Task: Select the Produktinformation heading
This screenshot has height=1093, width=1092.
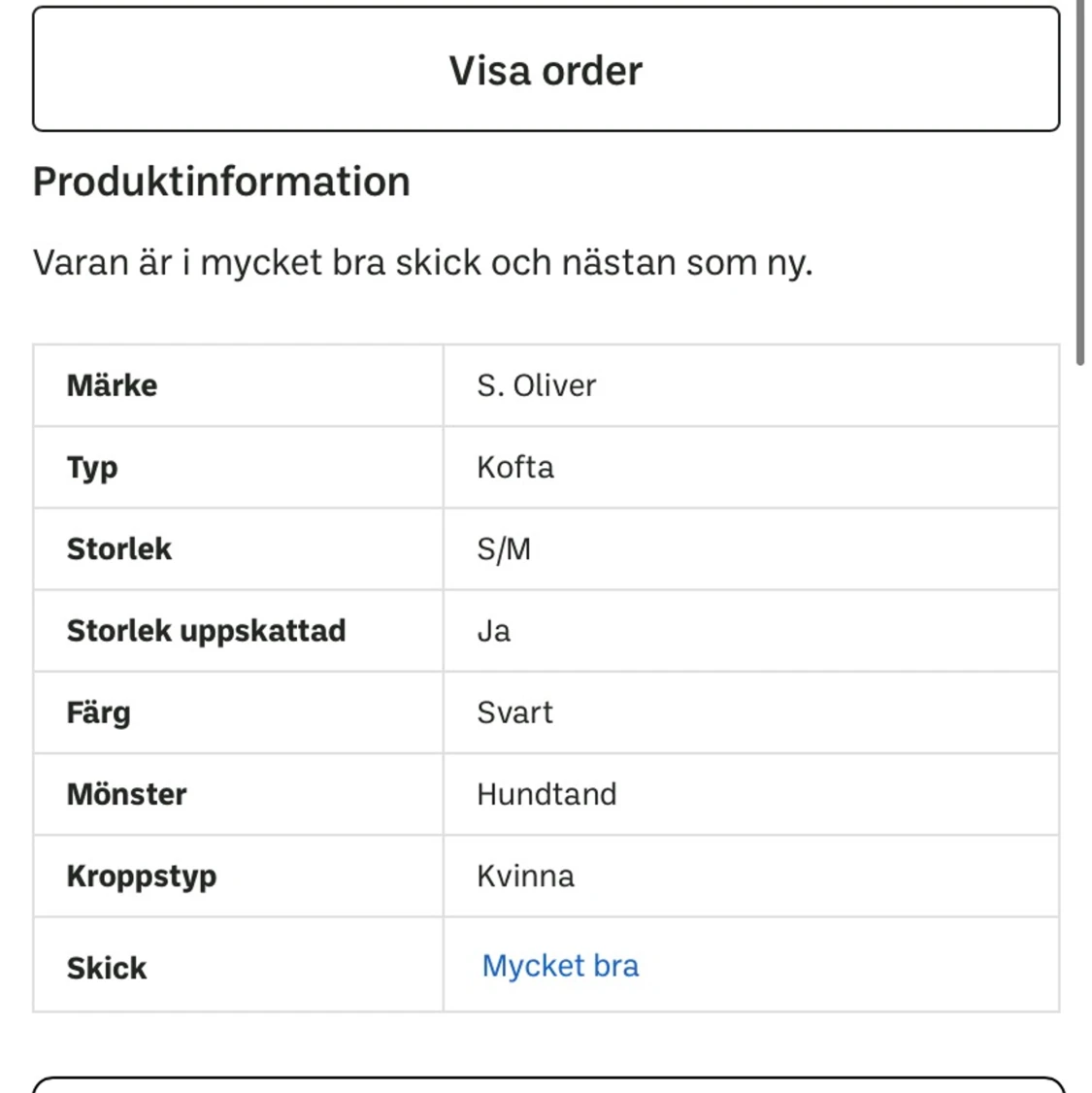Action: (221, 181)
